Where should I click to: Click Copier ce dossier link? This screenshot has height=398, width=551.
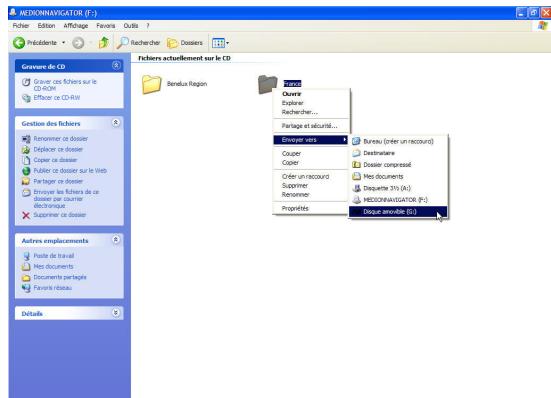(55, 160)
